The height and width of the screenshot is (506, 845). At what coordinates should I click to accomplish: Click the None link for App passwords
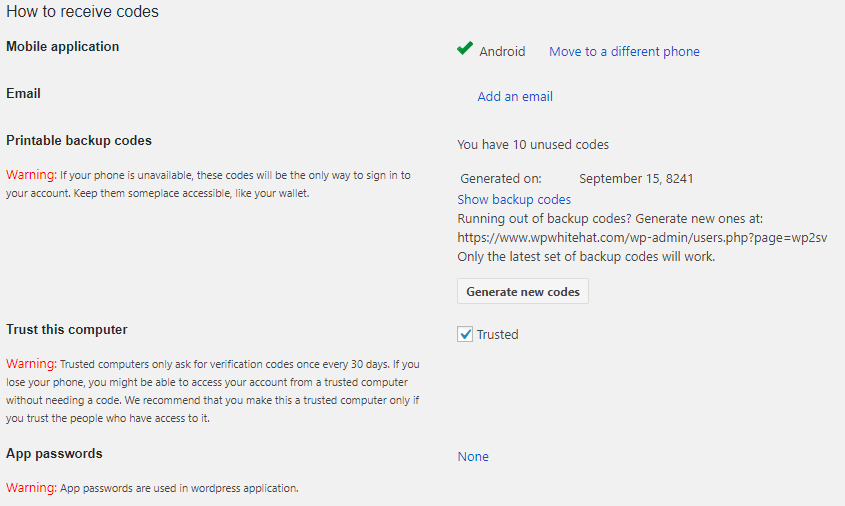pos(473,457)
